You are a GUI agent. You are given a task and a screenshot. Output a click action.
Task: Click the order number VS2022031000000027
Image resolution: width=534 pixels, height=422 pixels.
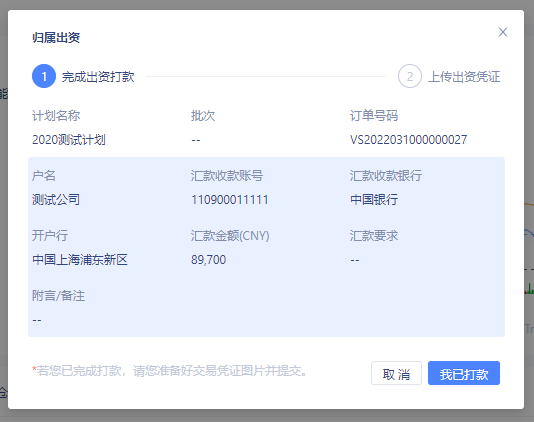pyautogui.click(x=408, y=140)
